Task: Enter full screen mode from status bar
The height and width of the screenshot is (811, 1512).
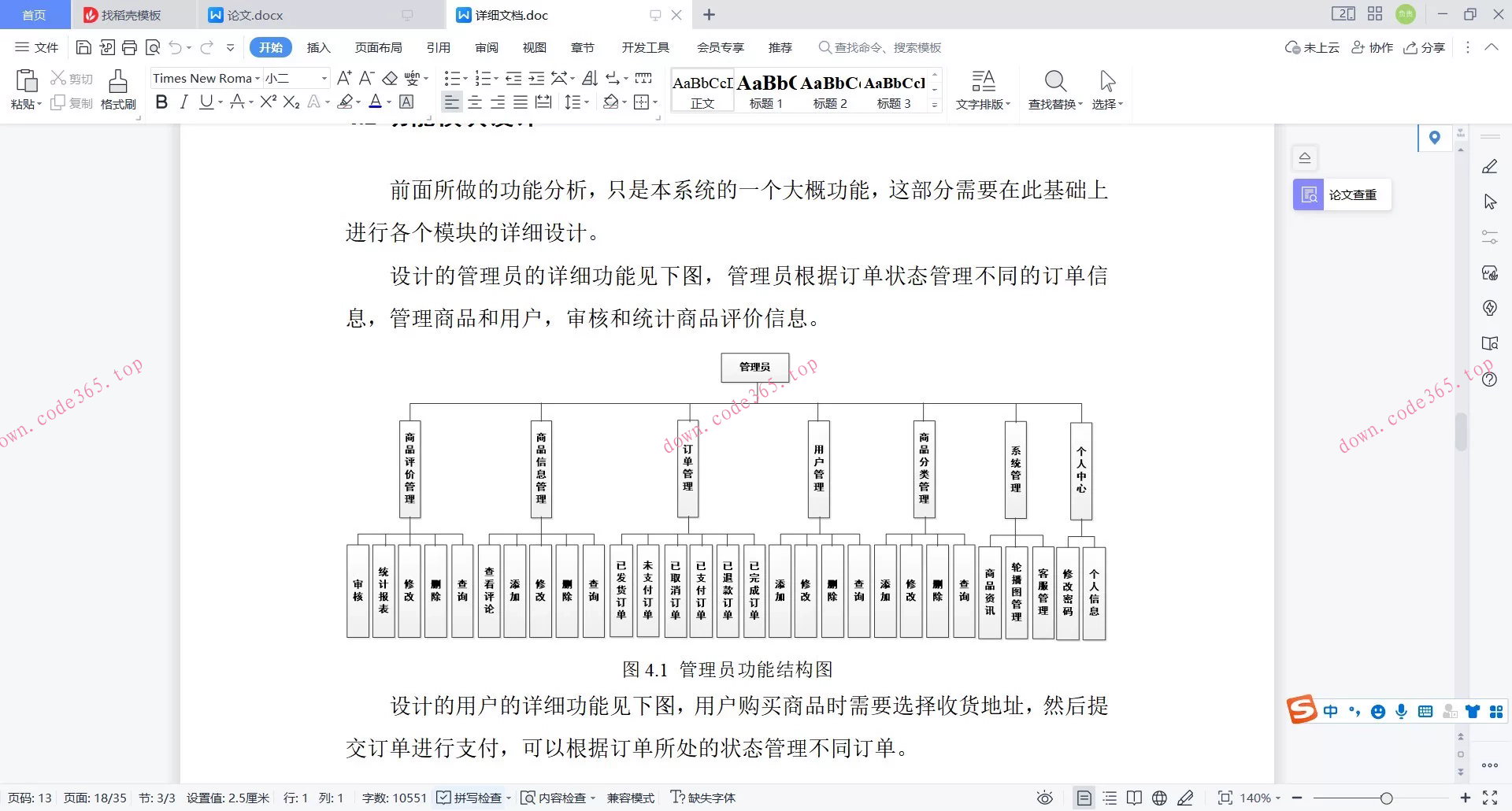Action: coord(1490,798)
